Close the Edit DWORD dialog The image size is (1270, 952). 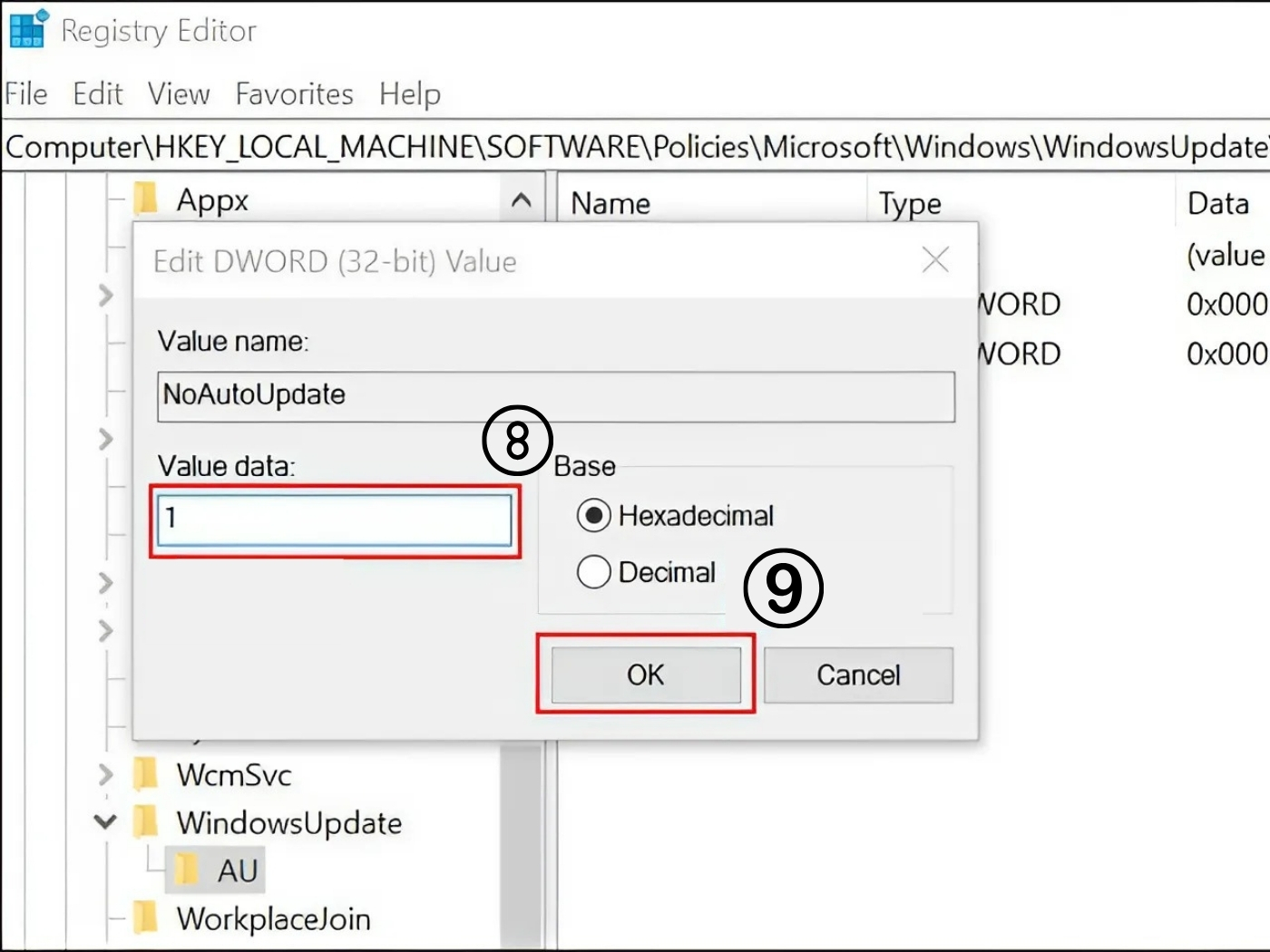(x=935, y=260)
